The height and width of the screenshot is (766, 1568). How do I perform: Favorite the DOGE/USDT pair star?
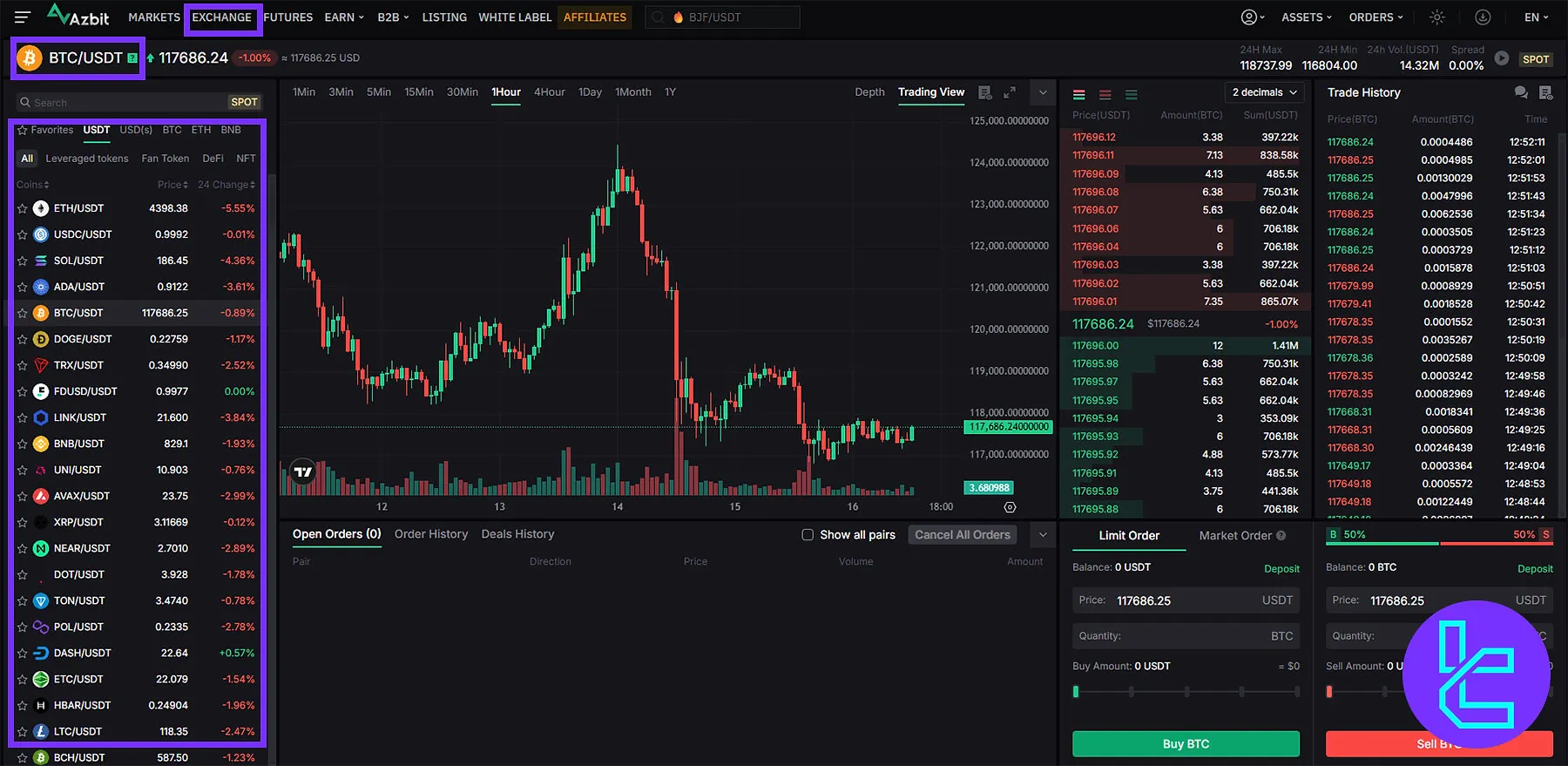click(x=23, y=339)
